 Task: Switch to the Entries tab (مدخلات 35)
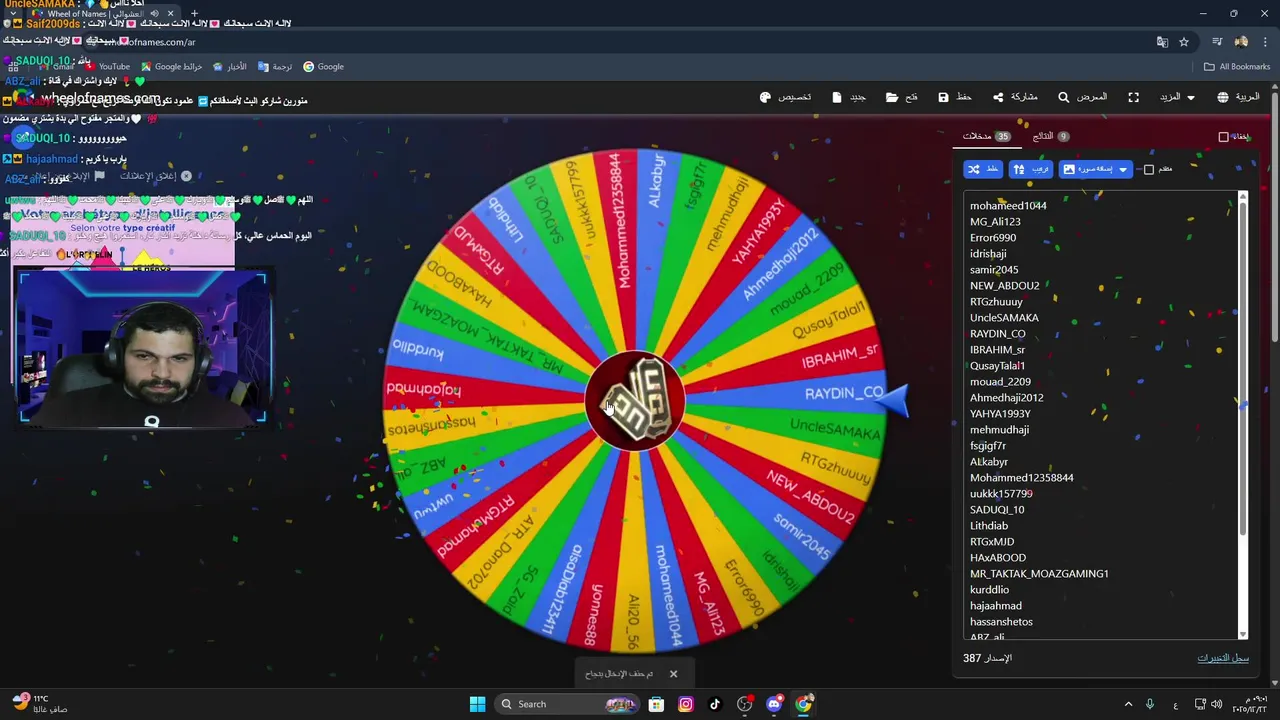pyautogui.click(x=987, y=136)
